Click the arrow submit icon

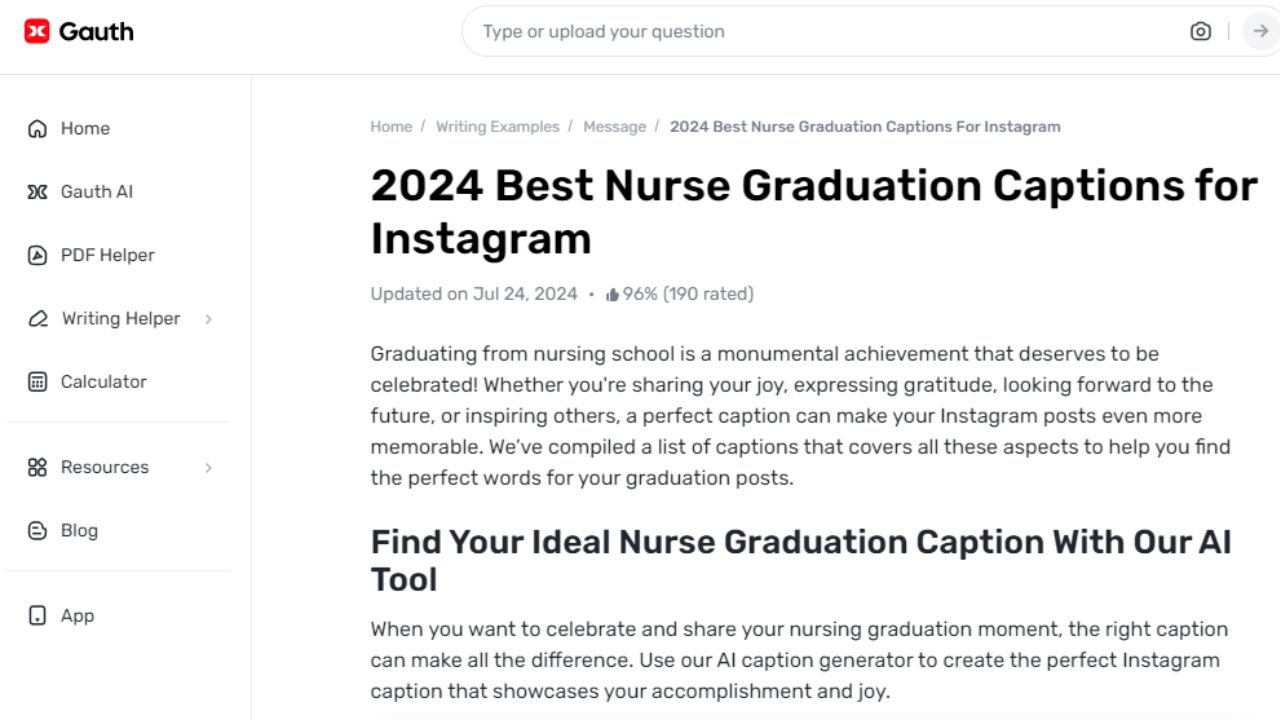1260,31
